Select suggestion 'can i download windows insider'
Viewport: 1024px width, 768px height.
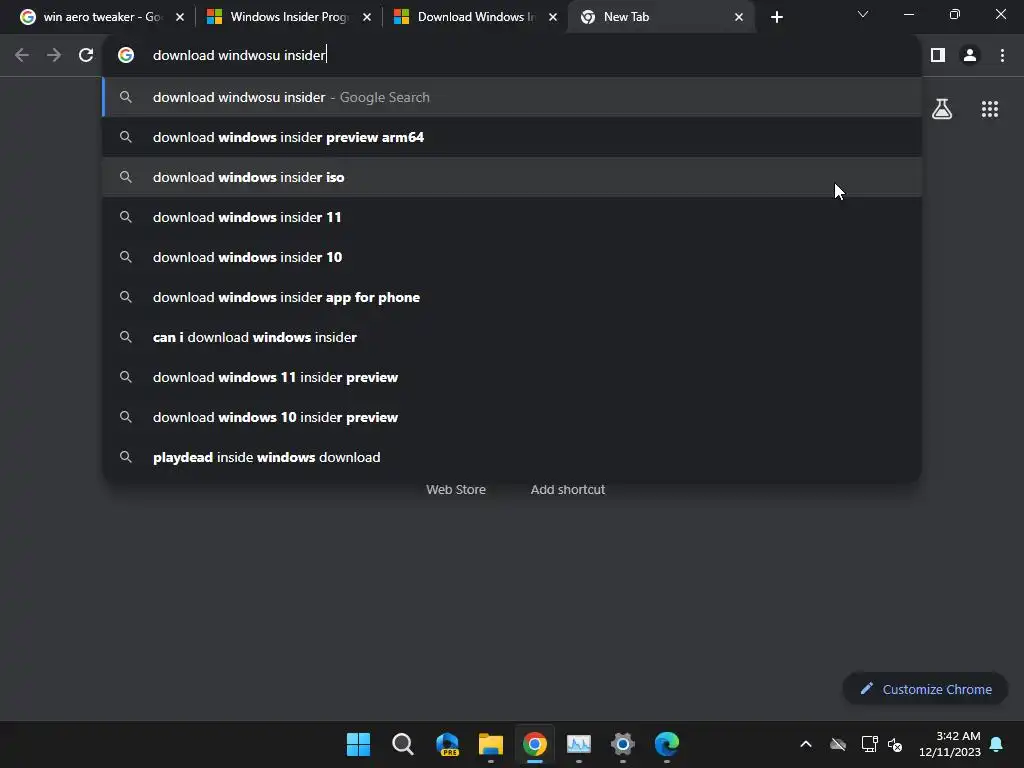(512, 337)
